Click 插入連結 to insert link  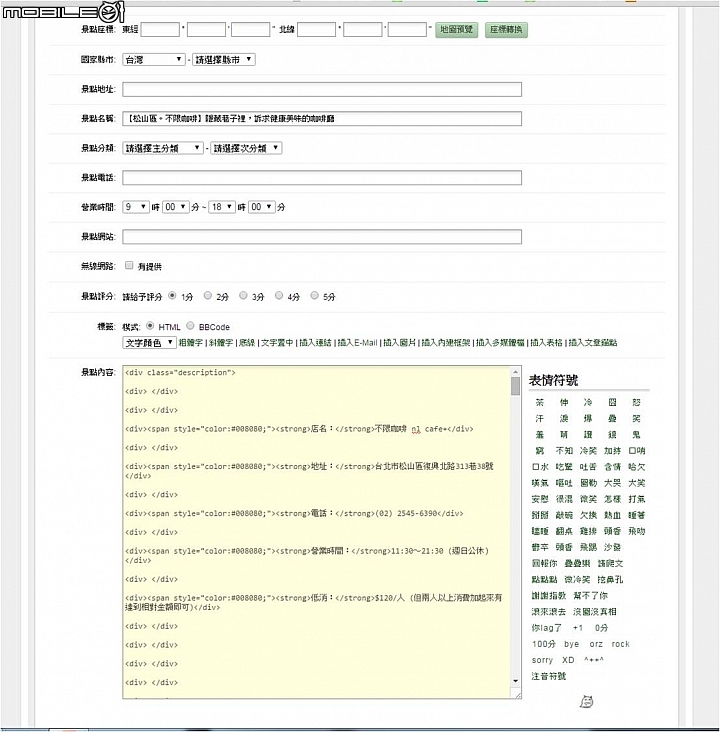click(x=315, y=343)
